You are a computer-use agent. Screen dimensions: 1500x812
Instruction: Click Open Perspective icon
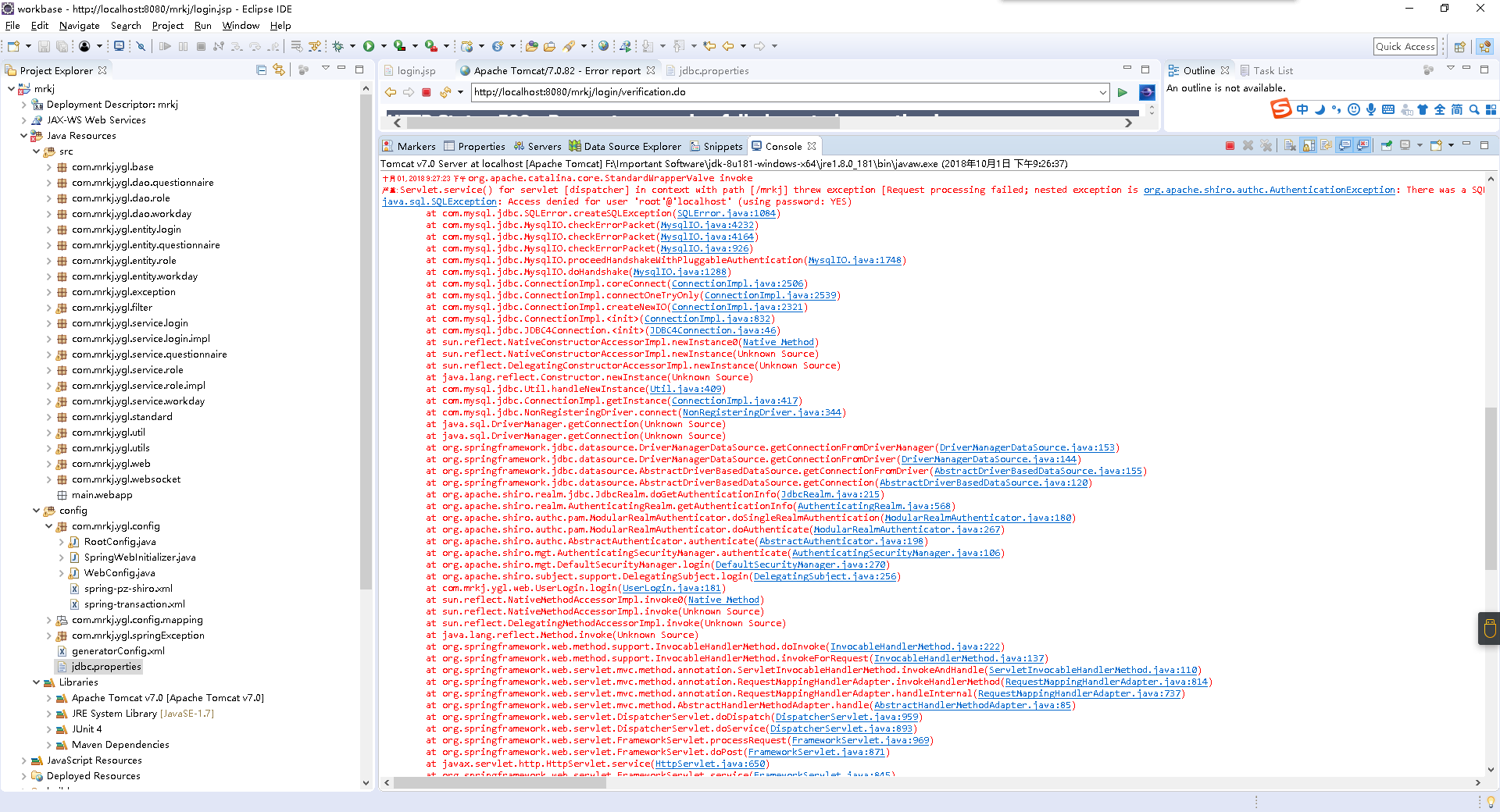(x=1459, y=47)
